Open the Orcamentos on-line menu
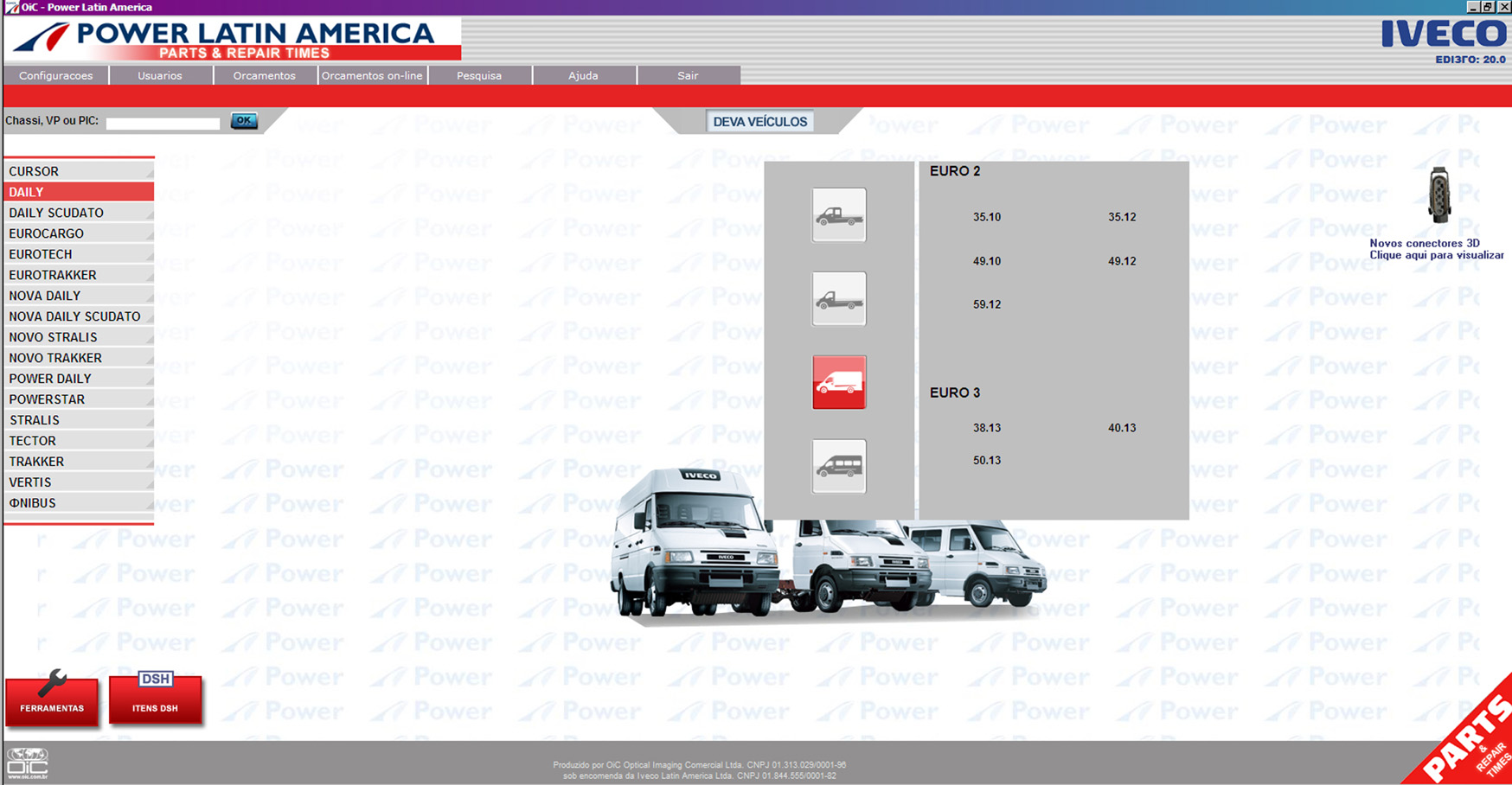Screen dimensions: 1512x785 [372, 76]
